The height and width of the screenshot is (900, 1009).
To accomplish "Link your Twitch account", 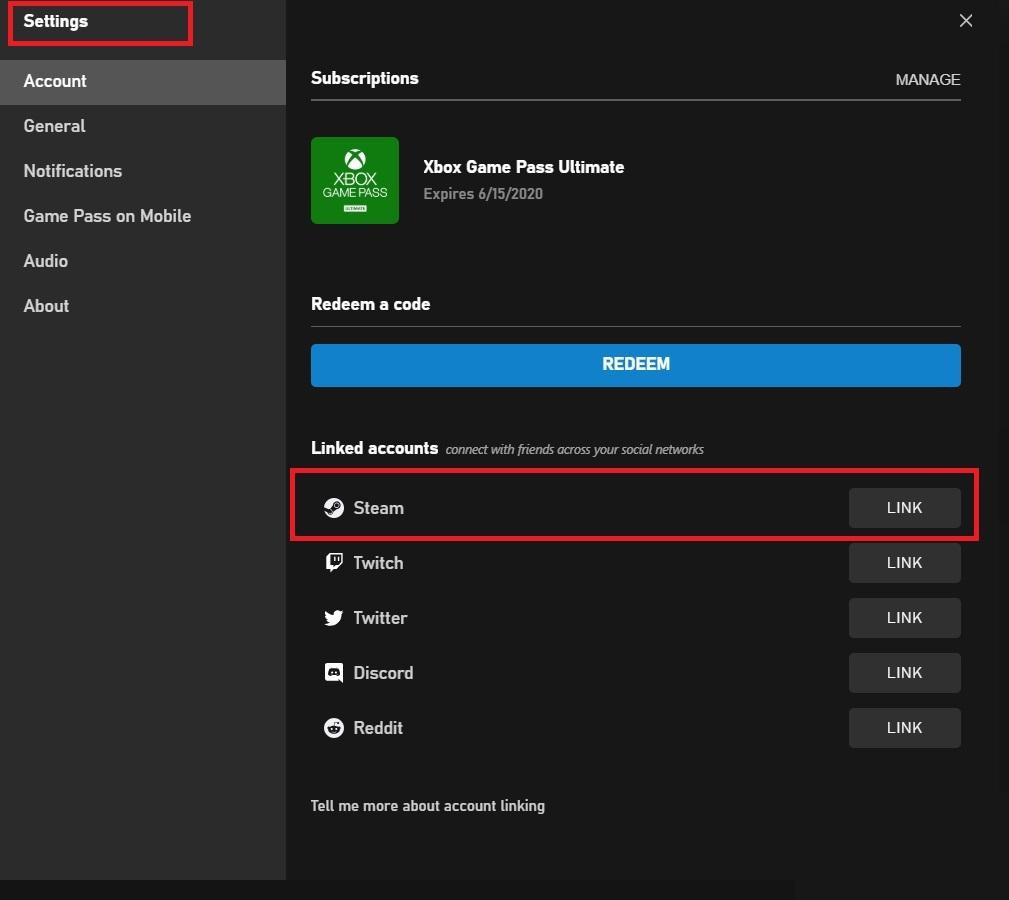I will coord(904,563).
